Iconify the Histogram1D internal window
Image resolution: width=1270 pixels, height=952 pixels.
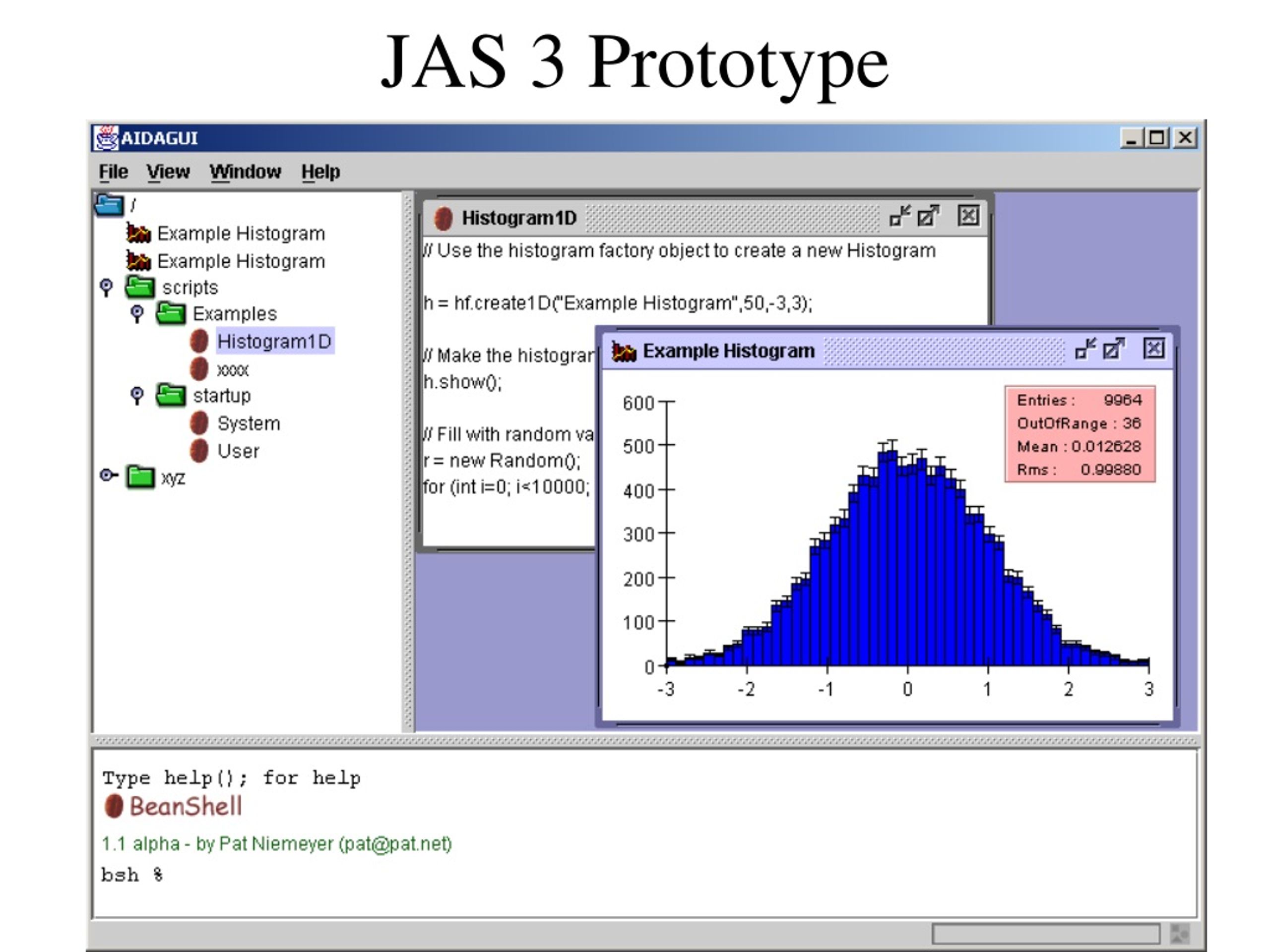tap(900, 216)
